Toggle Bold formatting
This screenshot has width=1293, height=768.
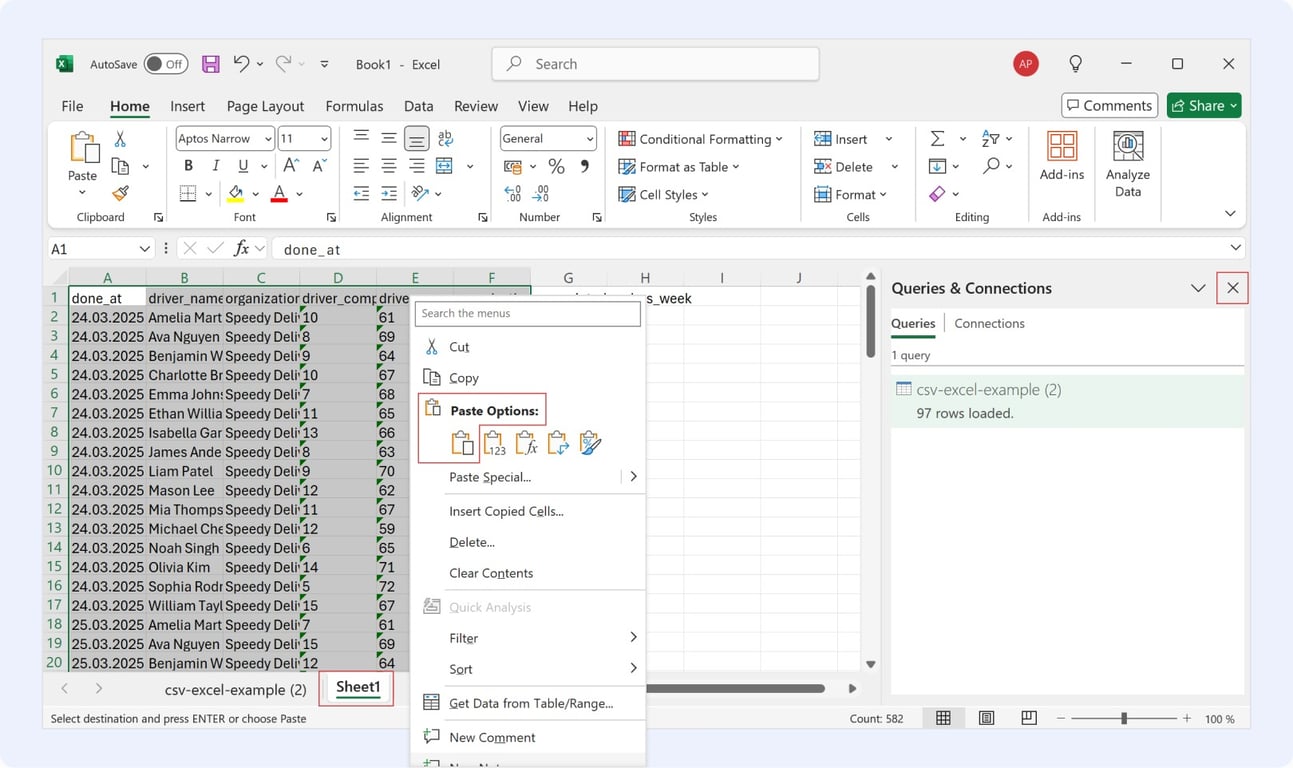[188, 166]
